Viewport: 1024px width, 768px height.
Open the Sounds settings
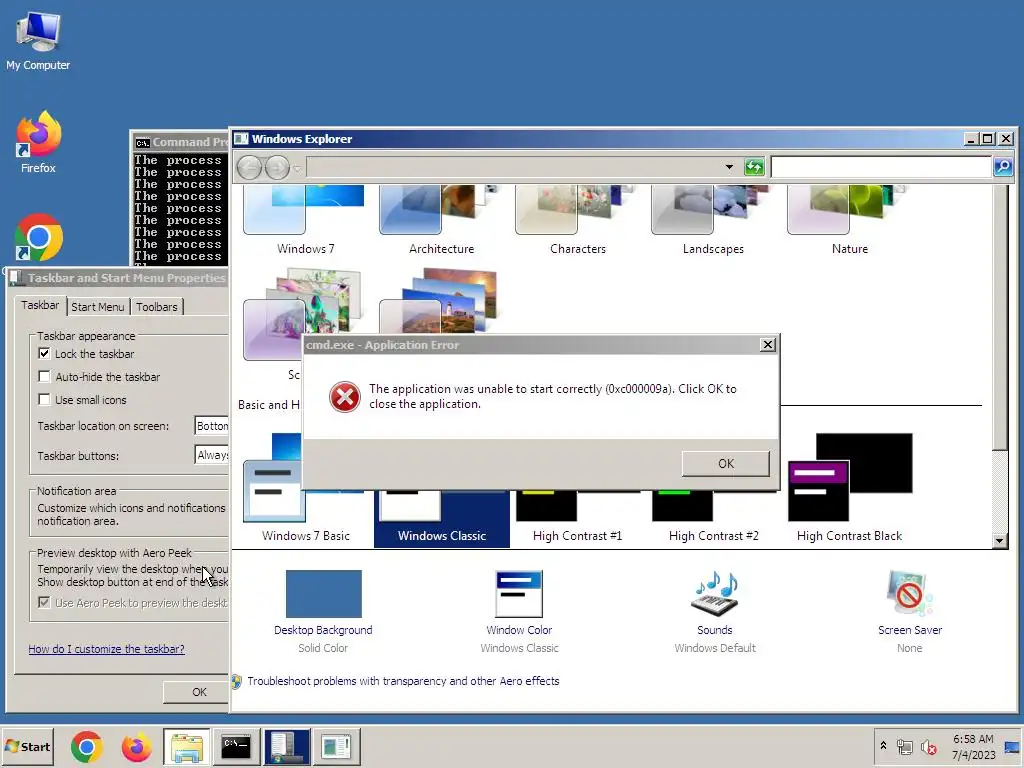714,611
